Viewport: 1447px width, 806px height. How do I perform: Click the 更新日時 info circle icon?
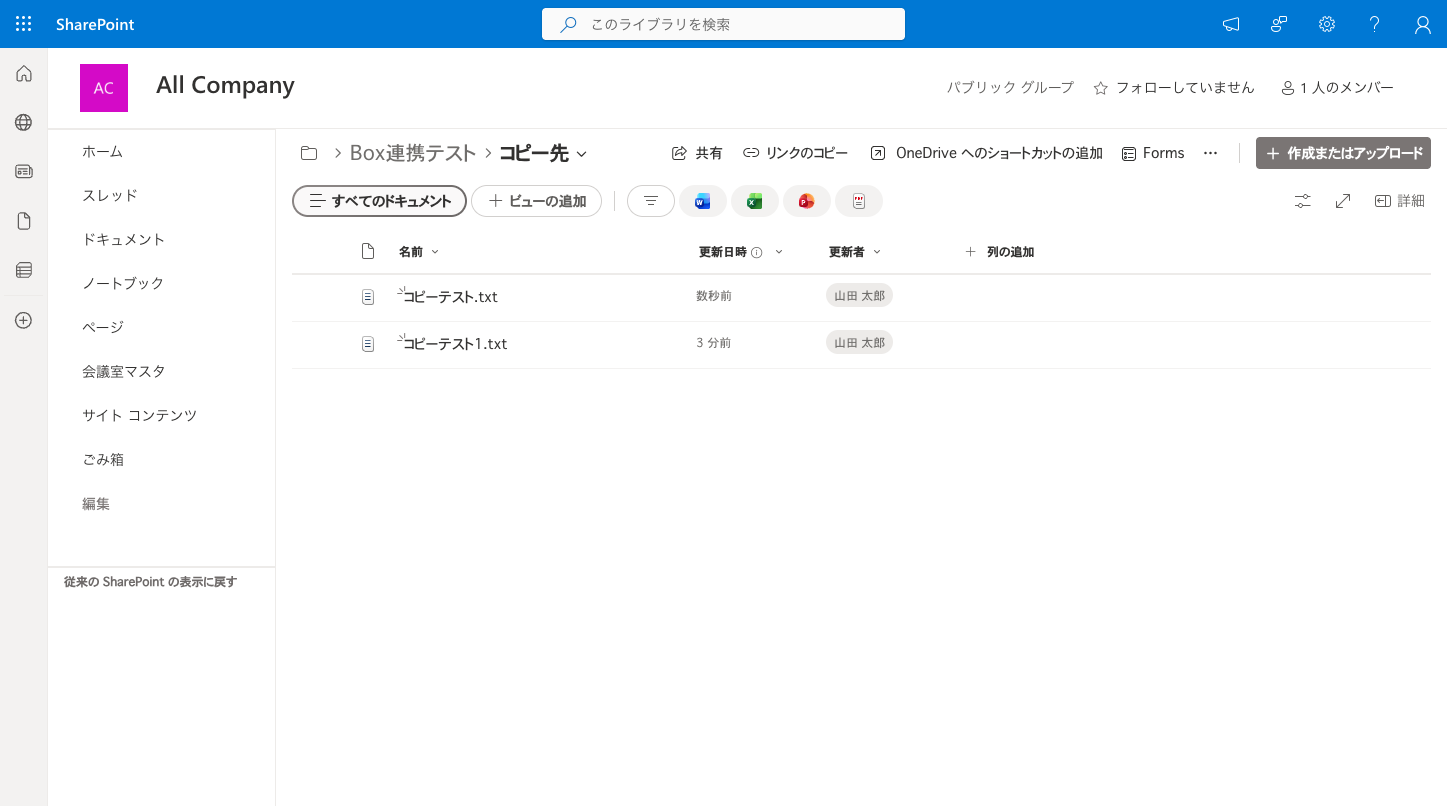tap(757, 253)
